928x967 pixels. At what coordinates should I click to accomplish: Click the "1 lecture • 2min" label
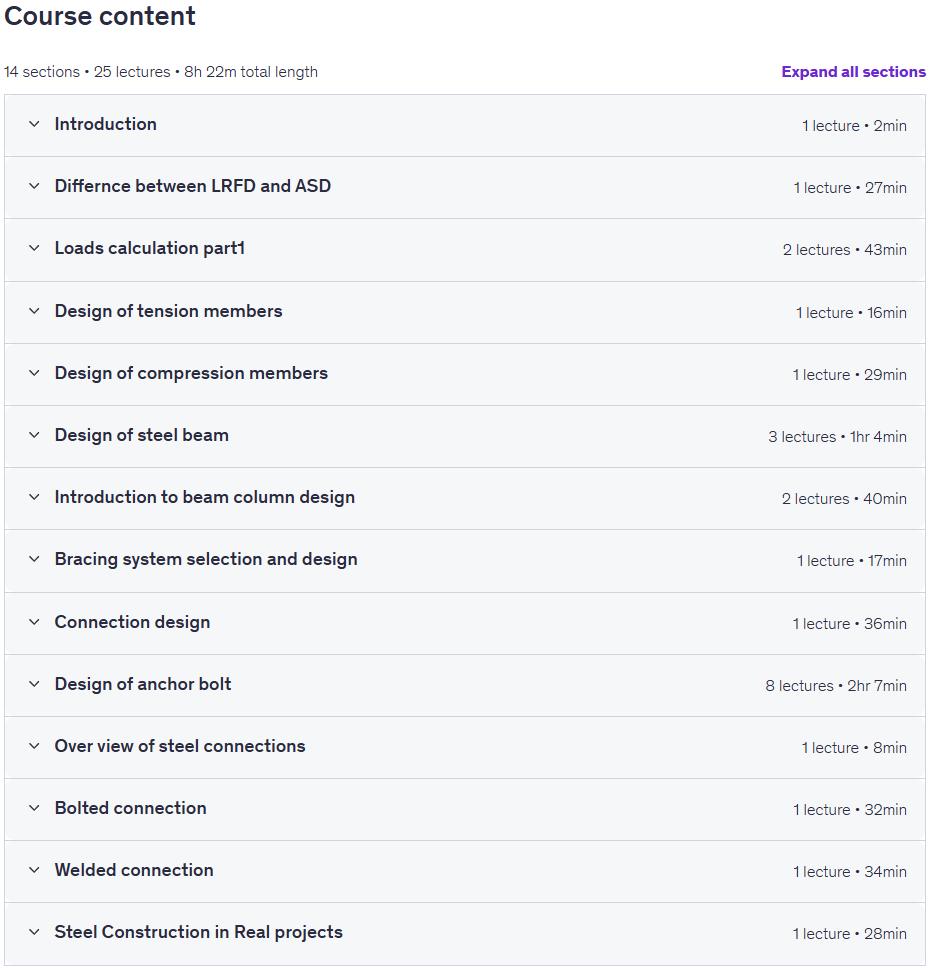tap(854, 126)
